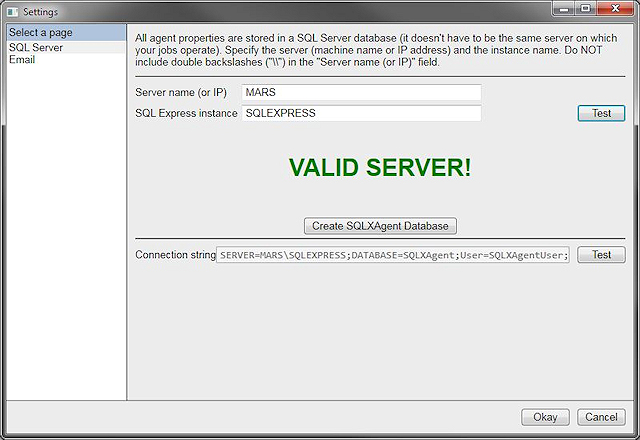This screenshot has width=640, height=440.
Task: Maximize the Settings window
Action: 586,9
